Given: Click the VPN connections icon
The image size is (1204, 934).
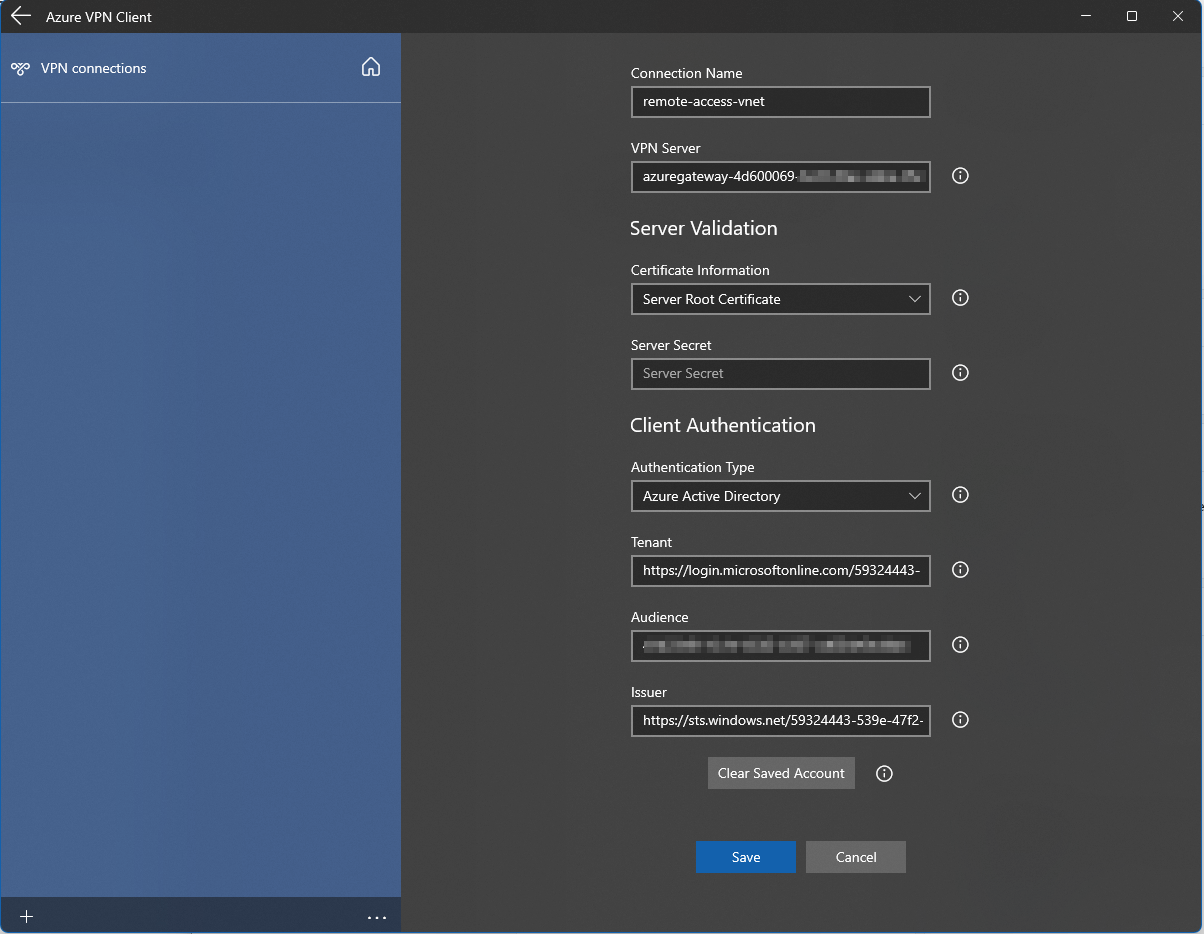Looking at the screenshot, I should click(20, 69).
